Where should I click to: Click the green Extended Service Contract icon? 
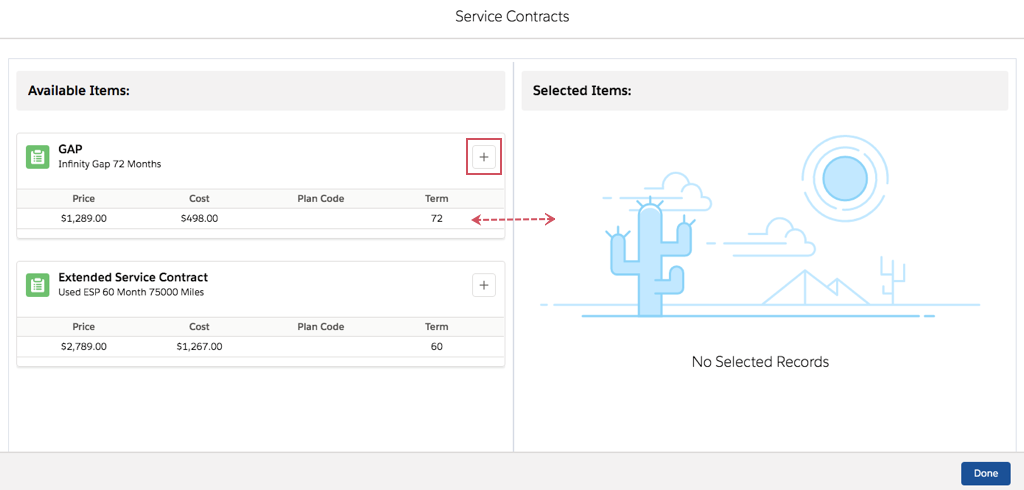point(38,286)
